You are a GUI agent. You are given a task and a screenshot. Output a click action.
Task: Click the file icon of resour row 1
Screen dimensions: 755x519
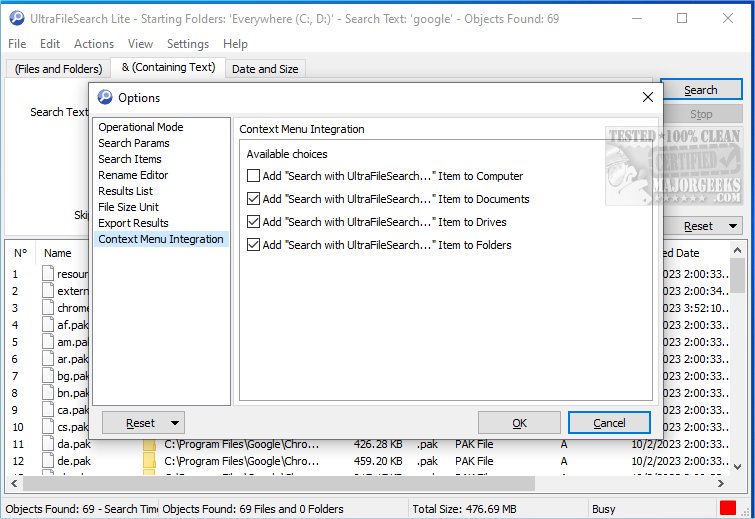(48, 273)
